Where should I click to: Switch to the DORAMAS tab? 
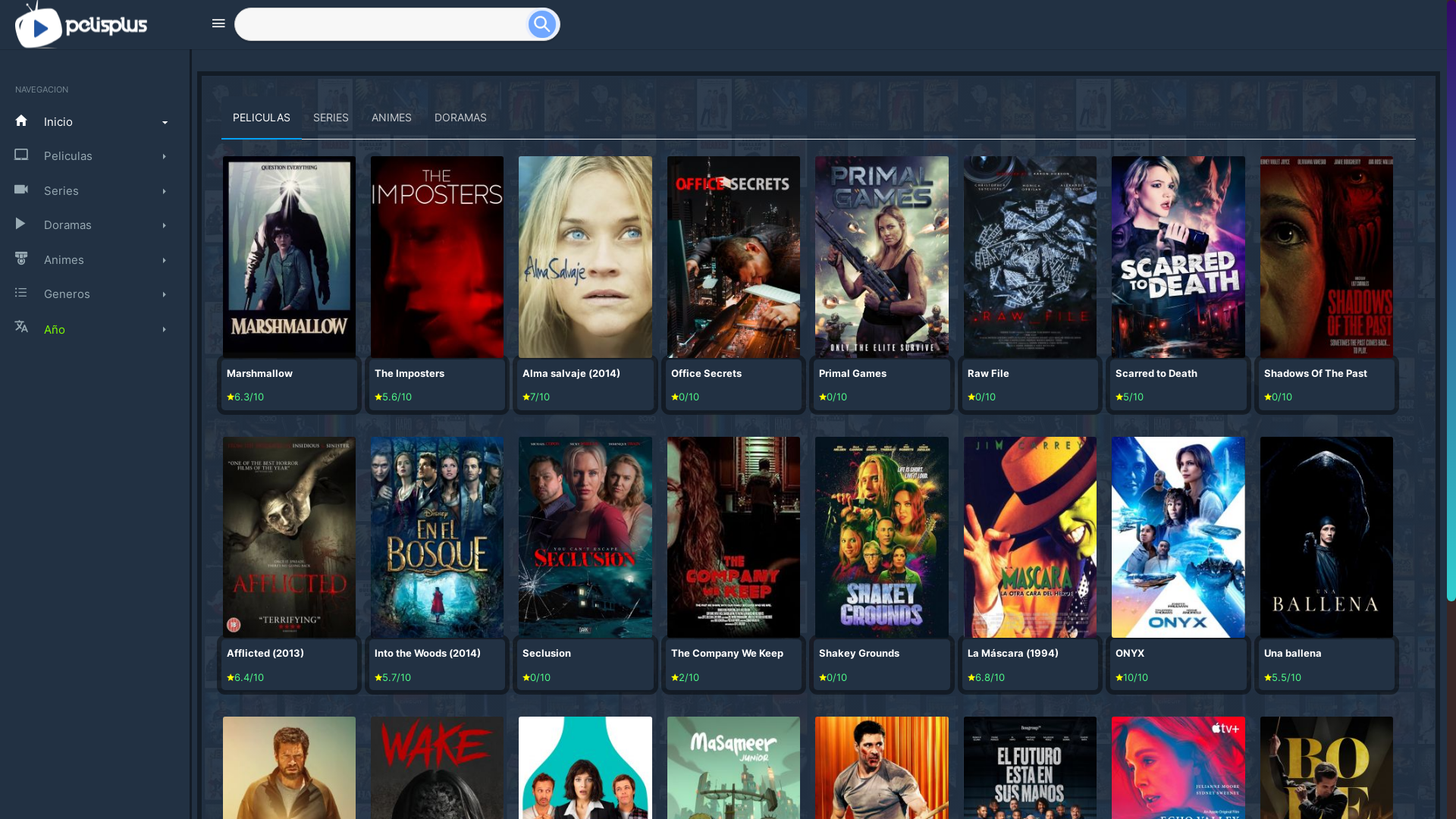click(460, 118)
